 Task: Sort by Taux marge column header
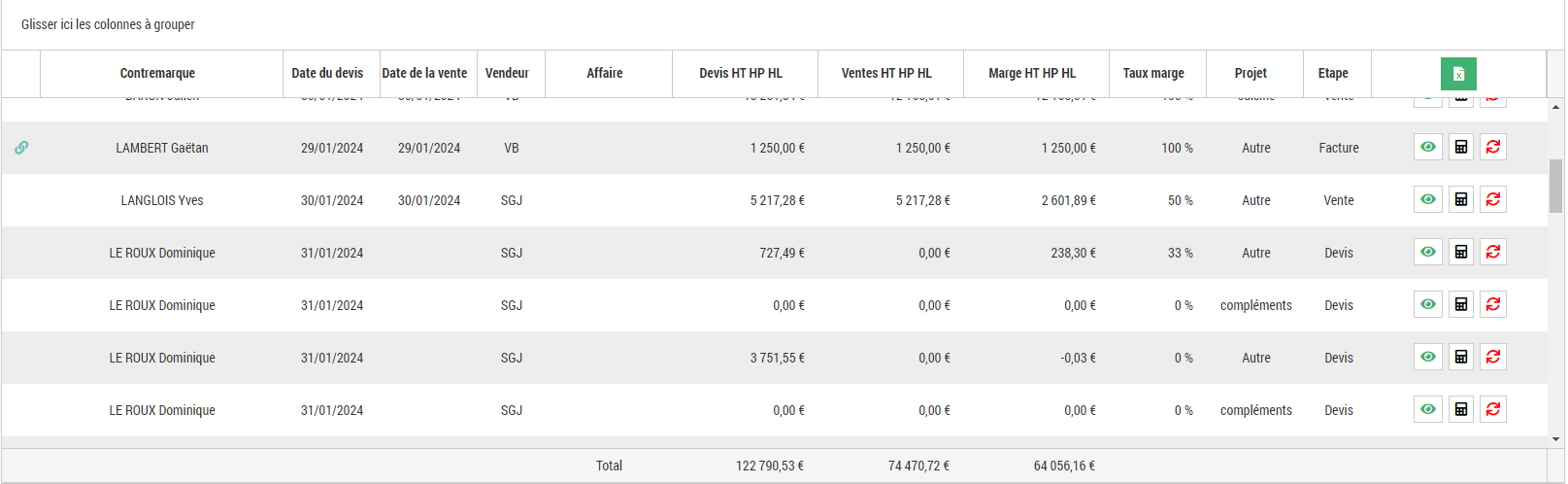tap(1153, 74)
